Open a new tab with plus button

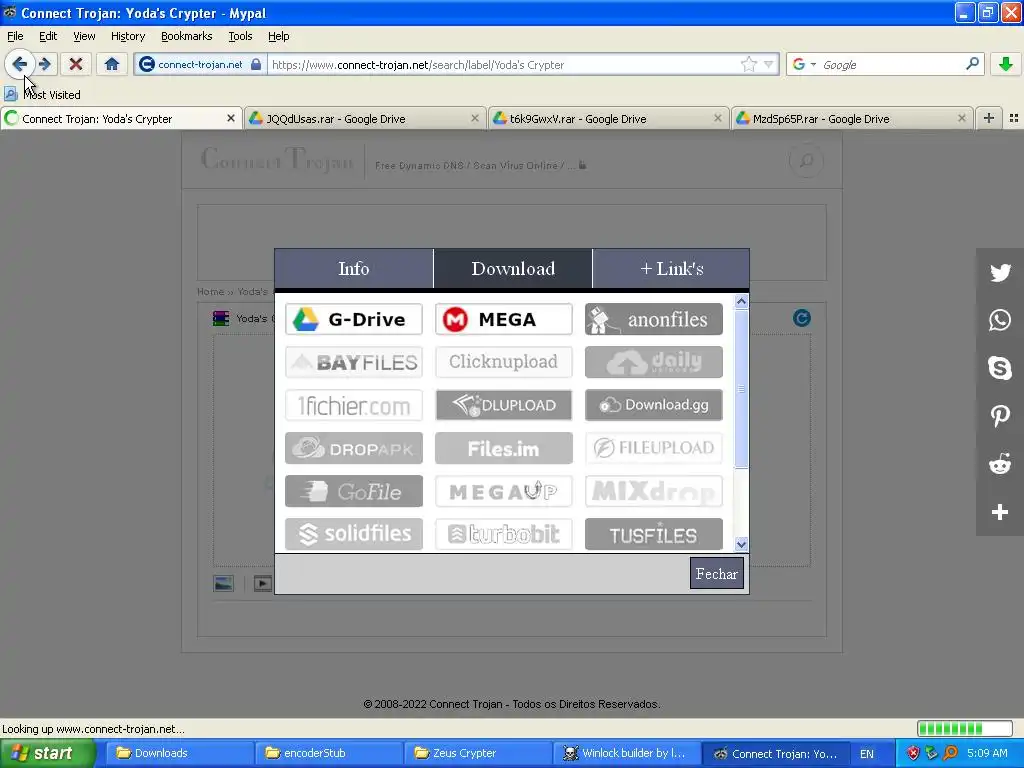(x=989, y=118)
